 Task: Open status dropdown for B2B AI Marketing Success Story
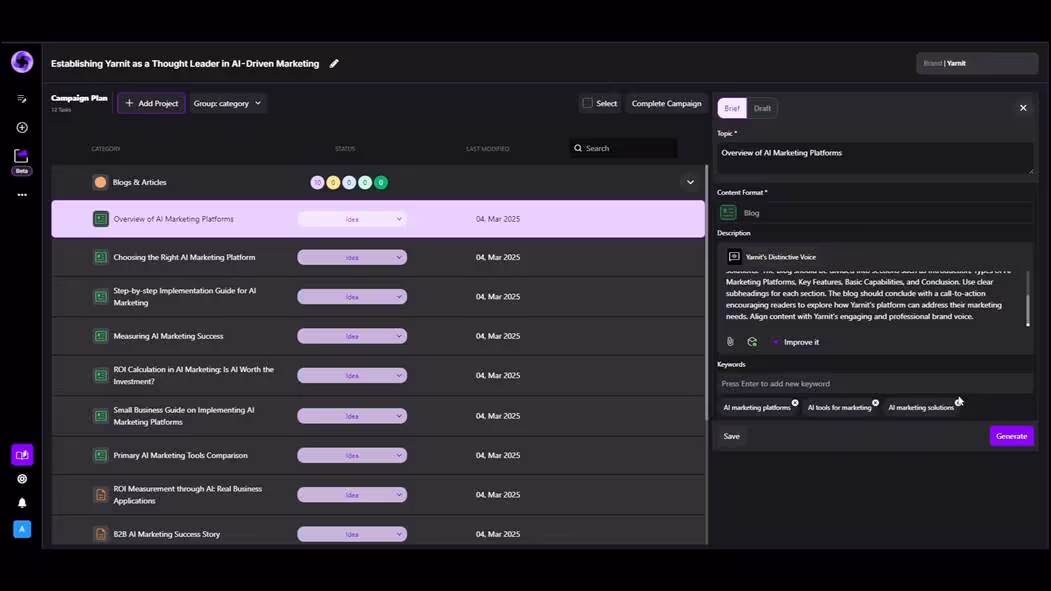[352, 534]
